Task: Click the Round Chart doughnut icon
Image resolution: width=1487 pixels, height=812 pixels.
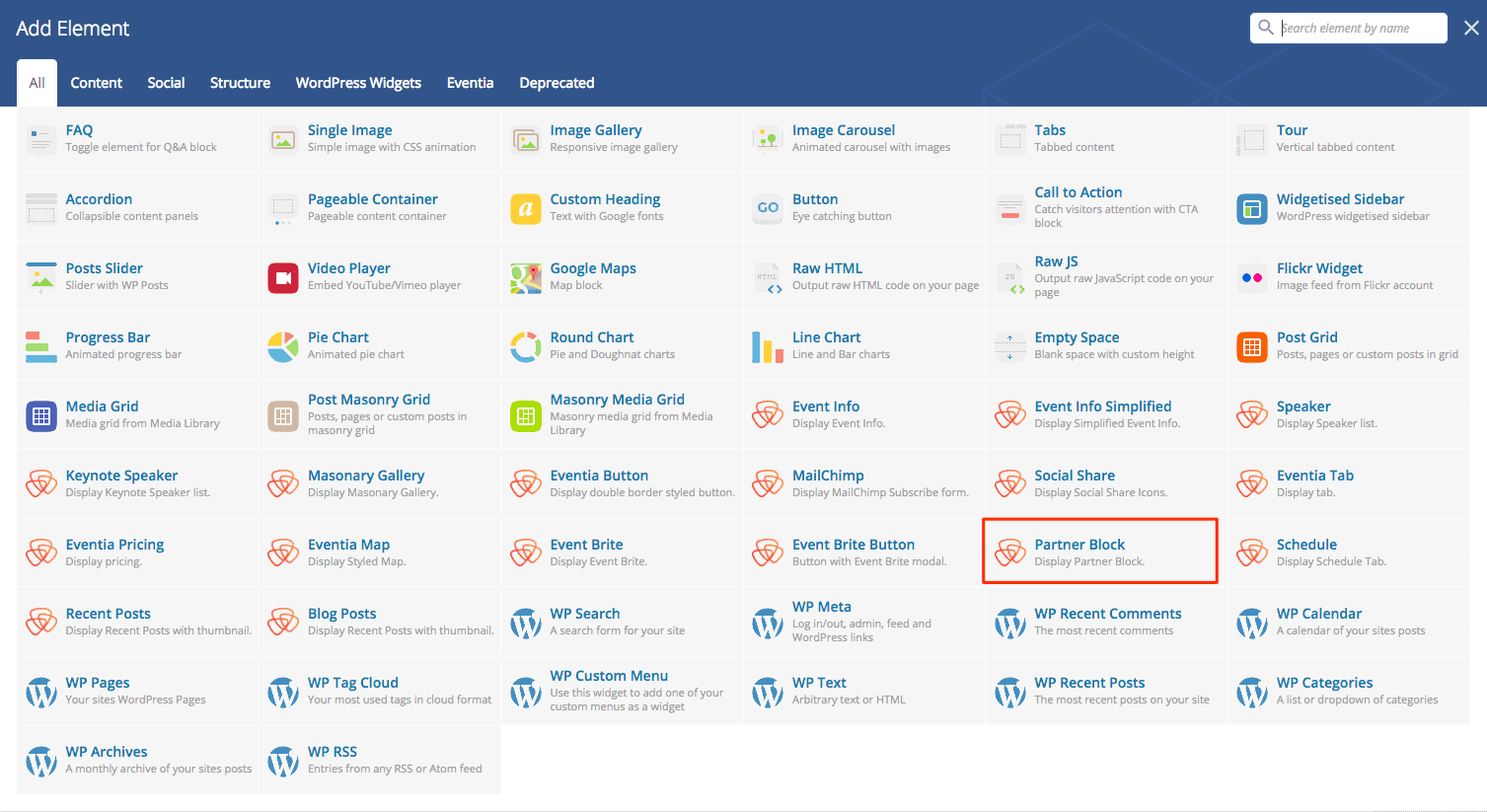Action: 525,347
